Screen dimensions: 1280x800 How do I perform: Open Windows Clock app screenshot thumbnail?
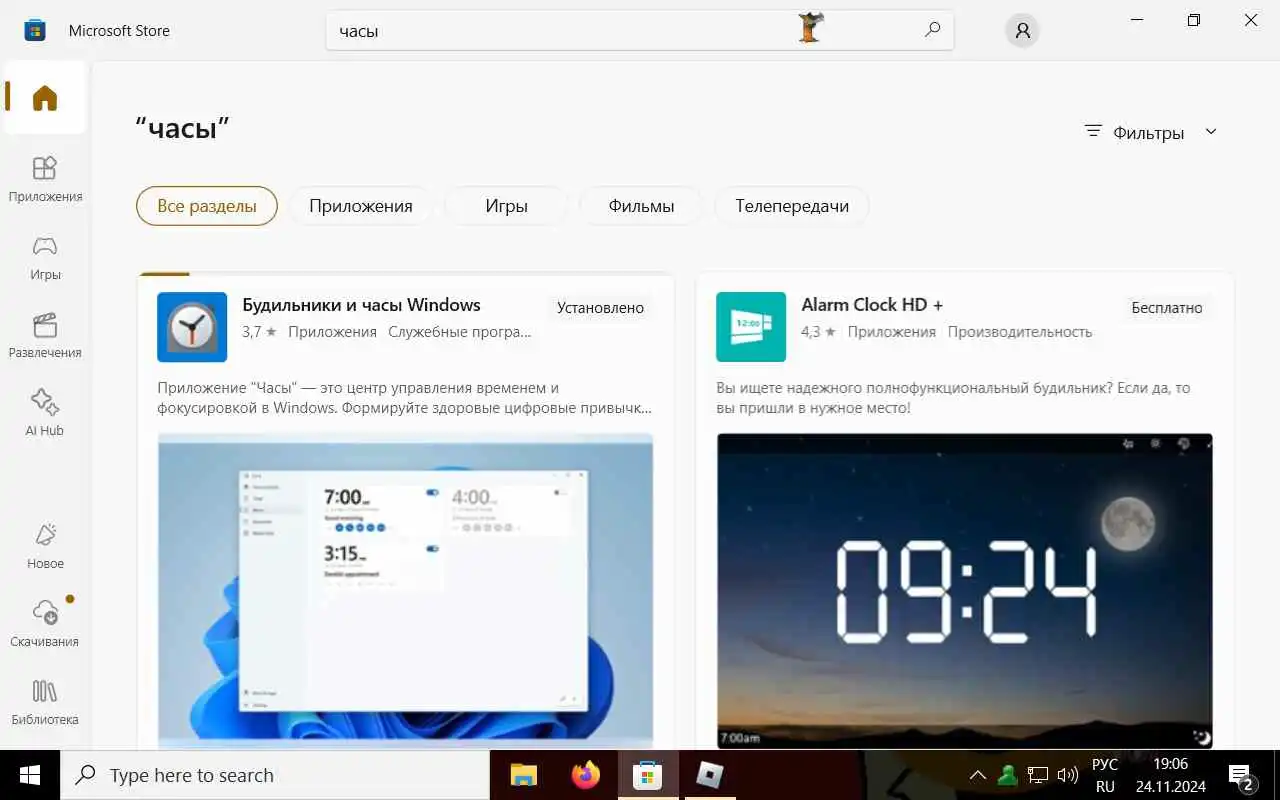point(405,590)
